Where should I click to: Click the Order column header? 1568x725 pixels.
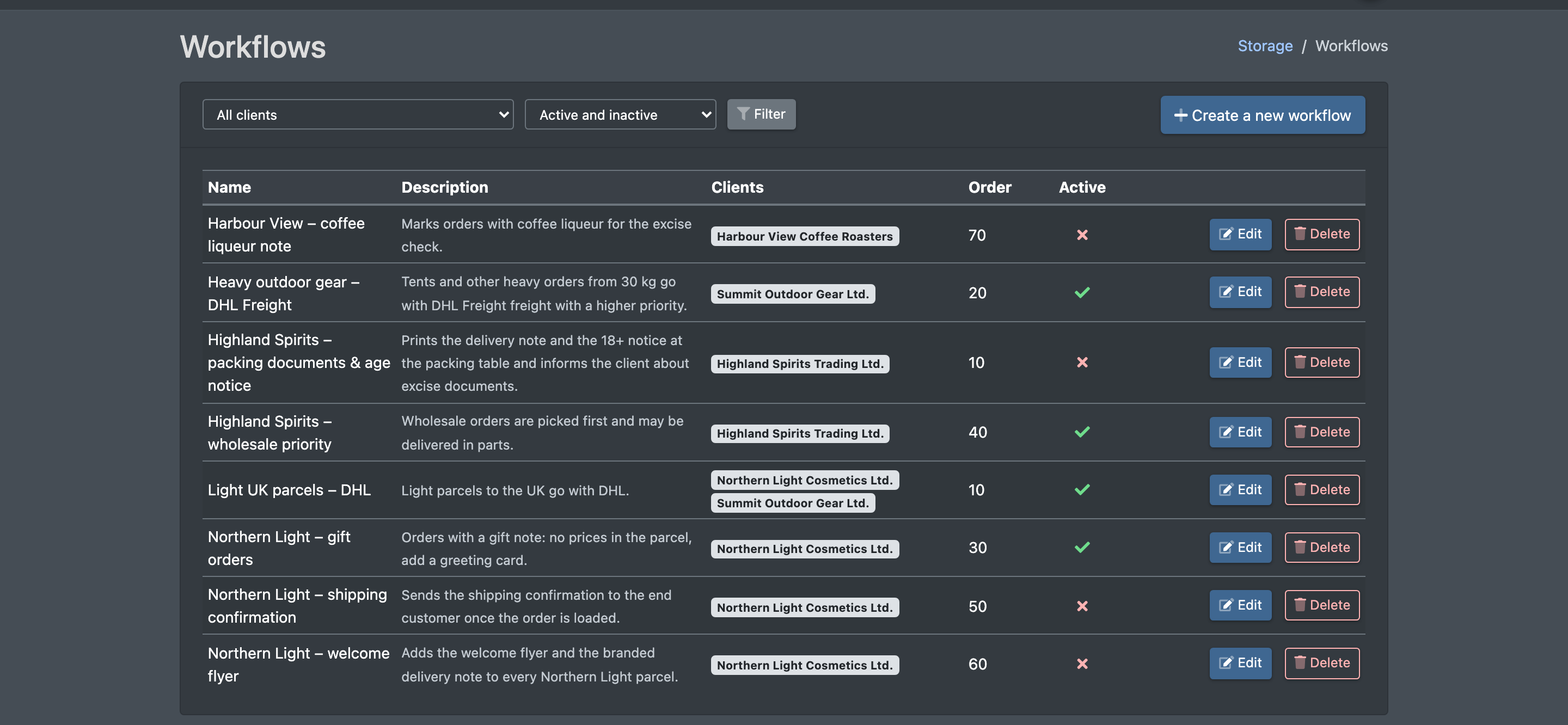(990, 187)
